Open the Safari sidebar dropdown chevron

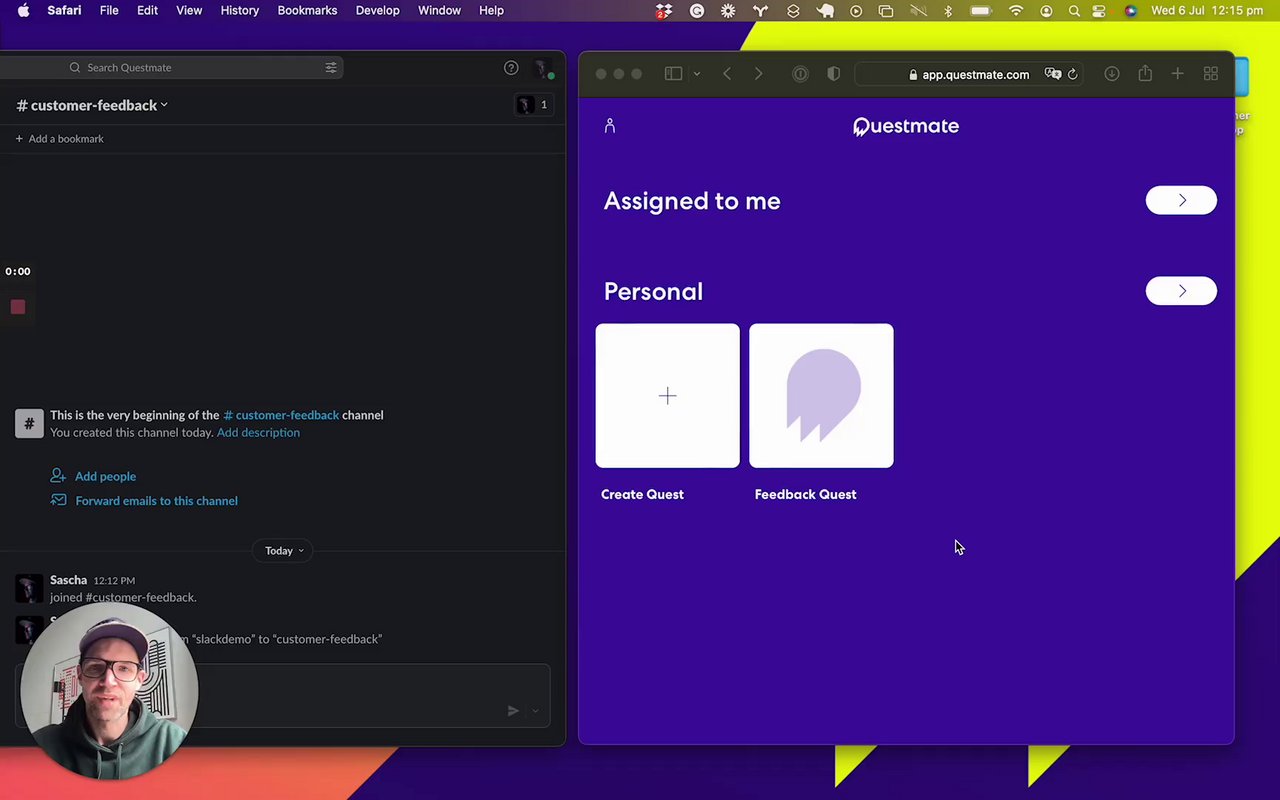pos(697,74)
